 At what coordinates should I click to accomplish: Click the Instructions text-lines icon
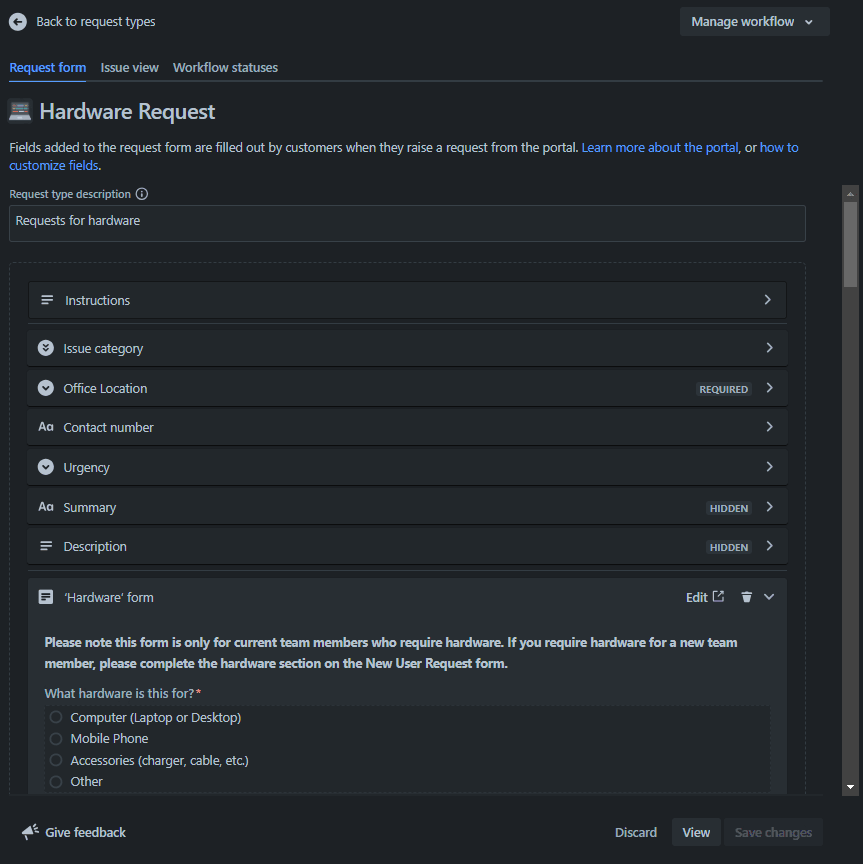(x=47, y=300)
